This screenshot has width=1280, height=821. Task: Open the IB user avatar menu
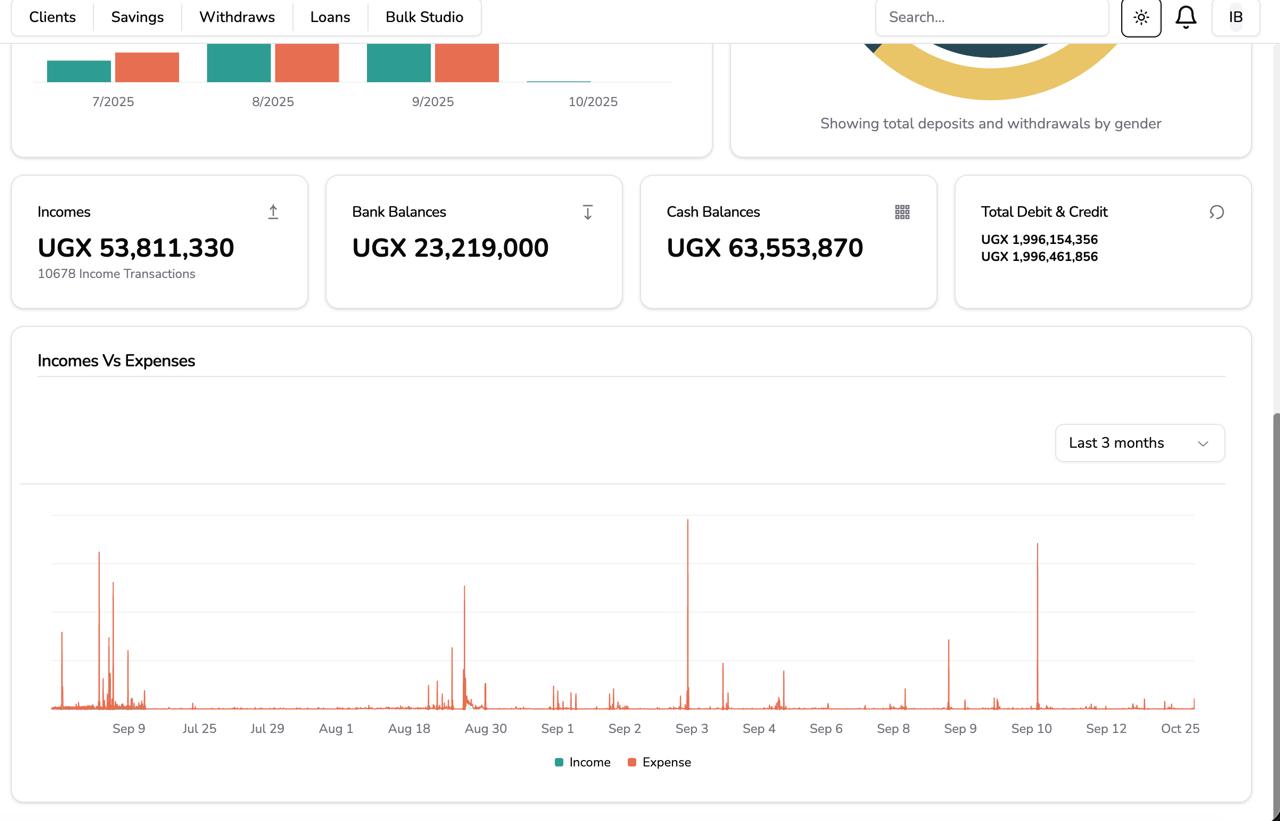coord(1235,17)
